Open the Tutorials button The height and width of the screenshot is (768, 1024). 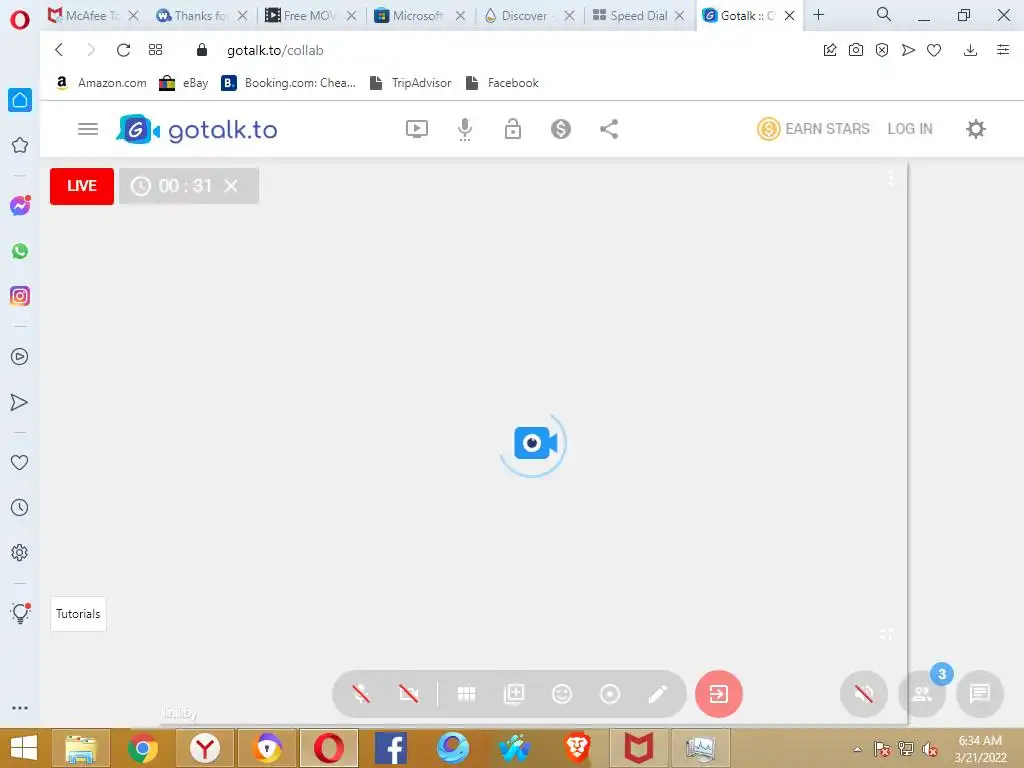click(x=78, y=614)
